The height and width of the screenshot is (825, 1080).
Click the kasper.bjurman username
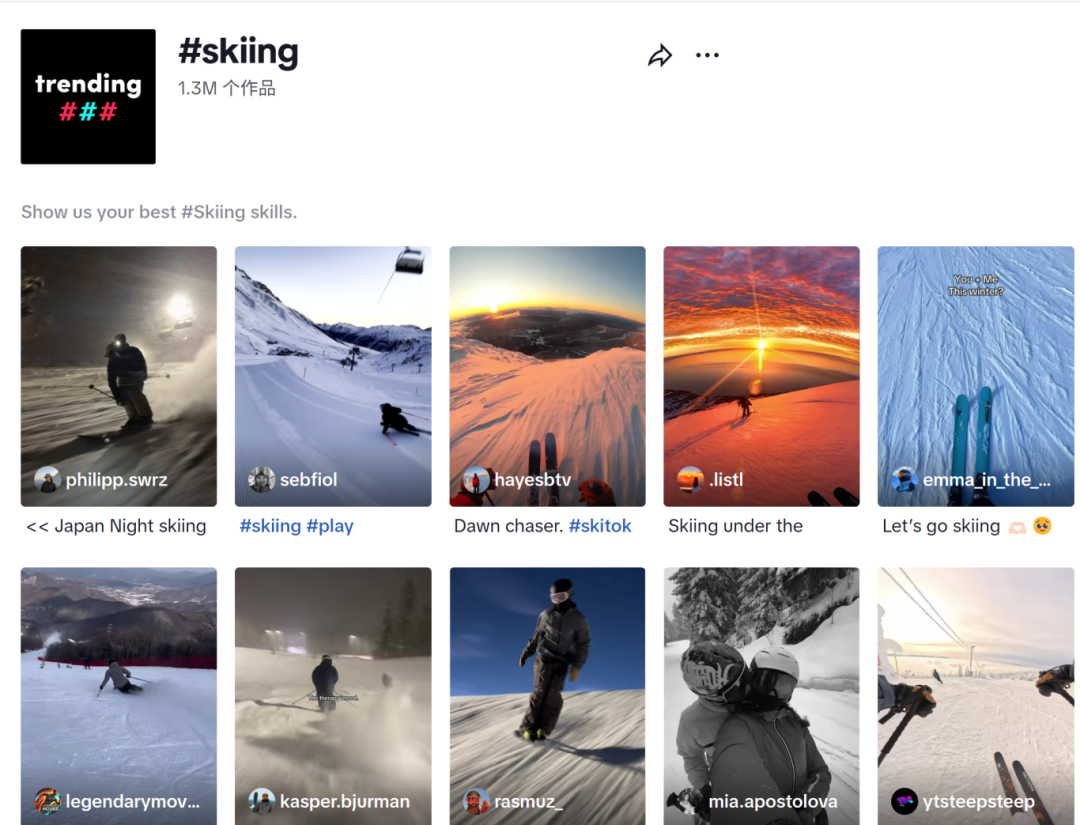point(345,801)
